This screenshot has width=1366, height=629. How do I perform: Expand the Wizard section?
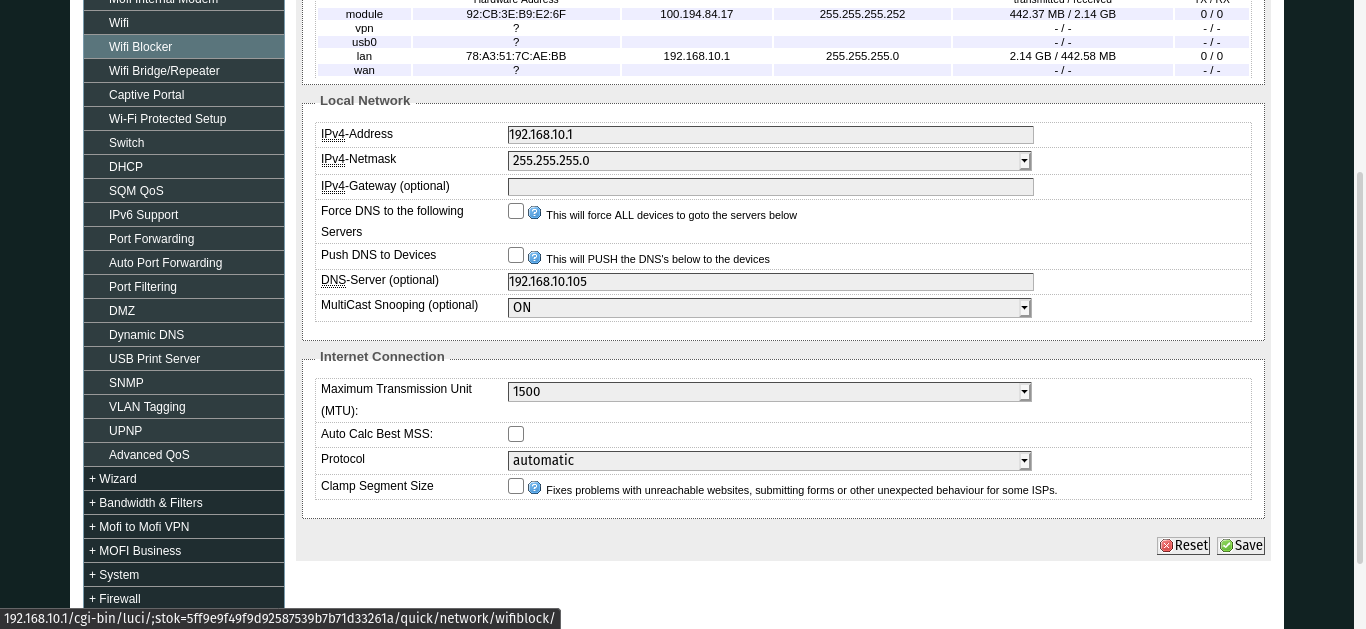coord(117,479)
